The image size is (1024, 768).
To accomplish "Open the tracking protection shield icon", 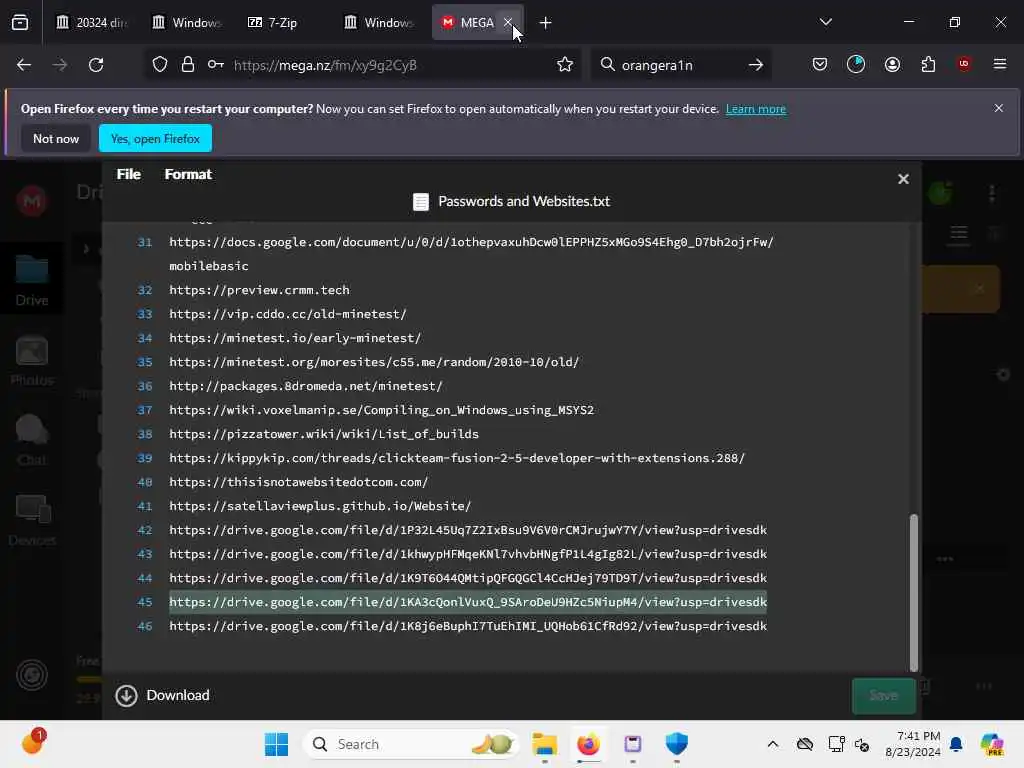I will pos(160,65).
